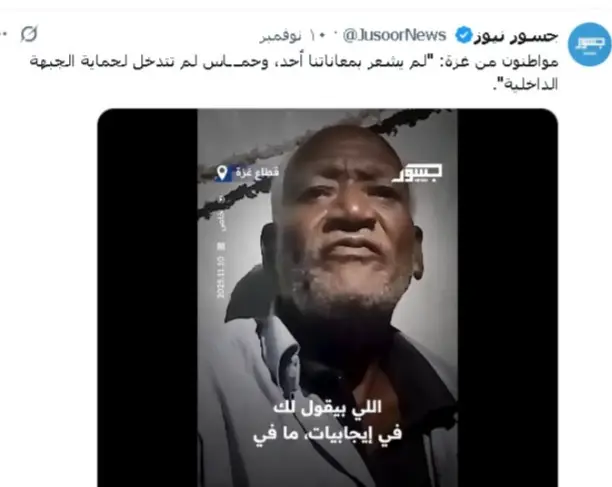Click the subtitle line اللي بيقول لك
The height and width of the screenshot is (487, 612).
coord(327,407)
